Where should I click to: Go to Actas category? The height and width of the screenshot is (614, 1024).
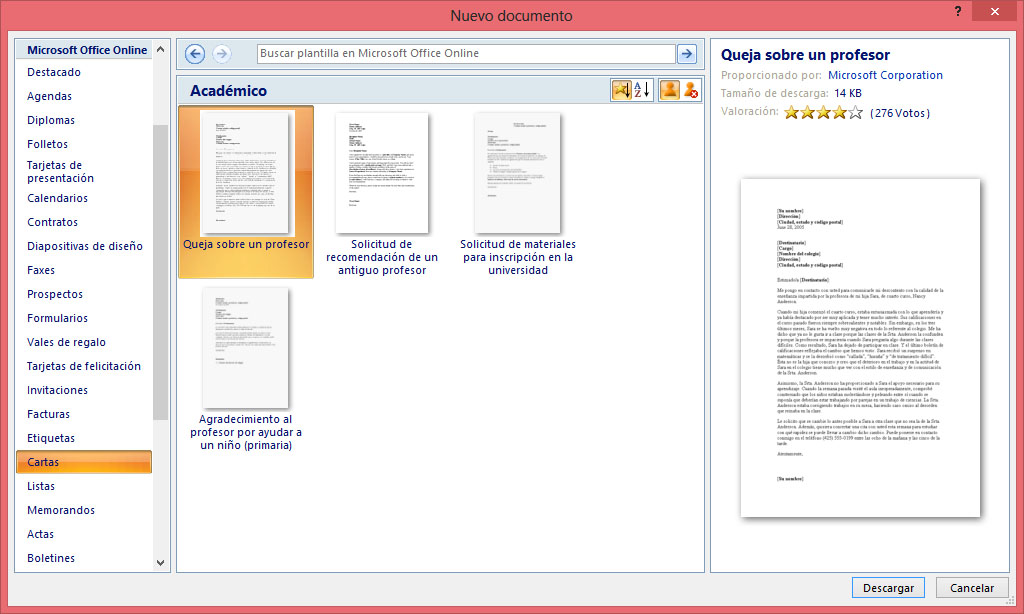click(40, 534)
